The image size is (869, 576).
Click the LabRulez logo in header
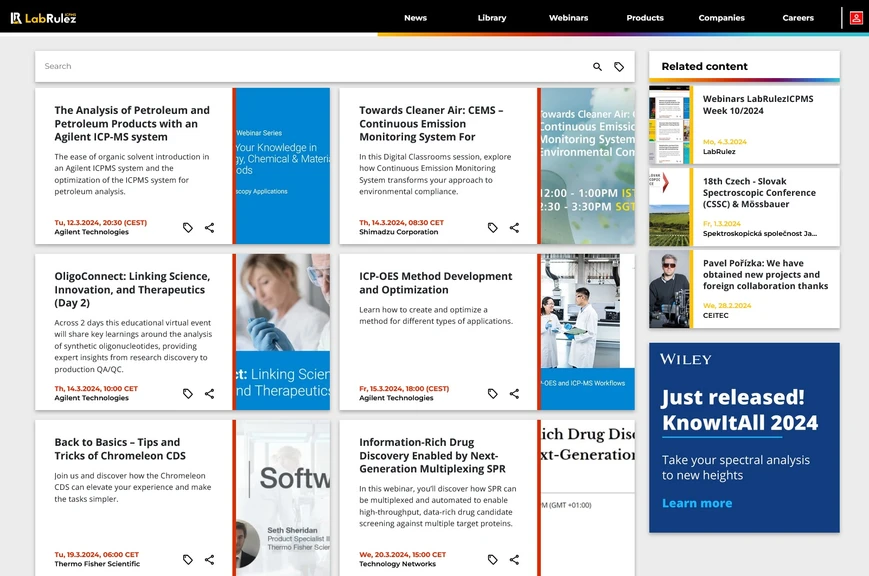[43, 18]
